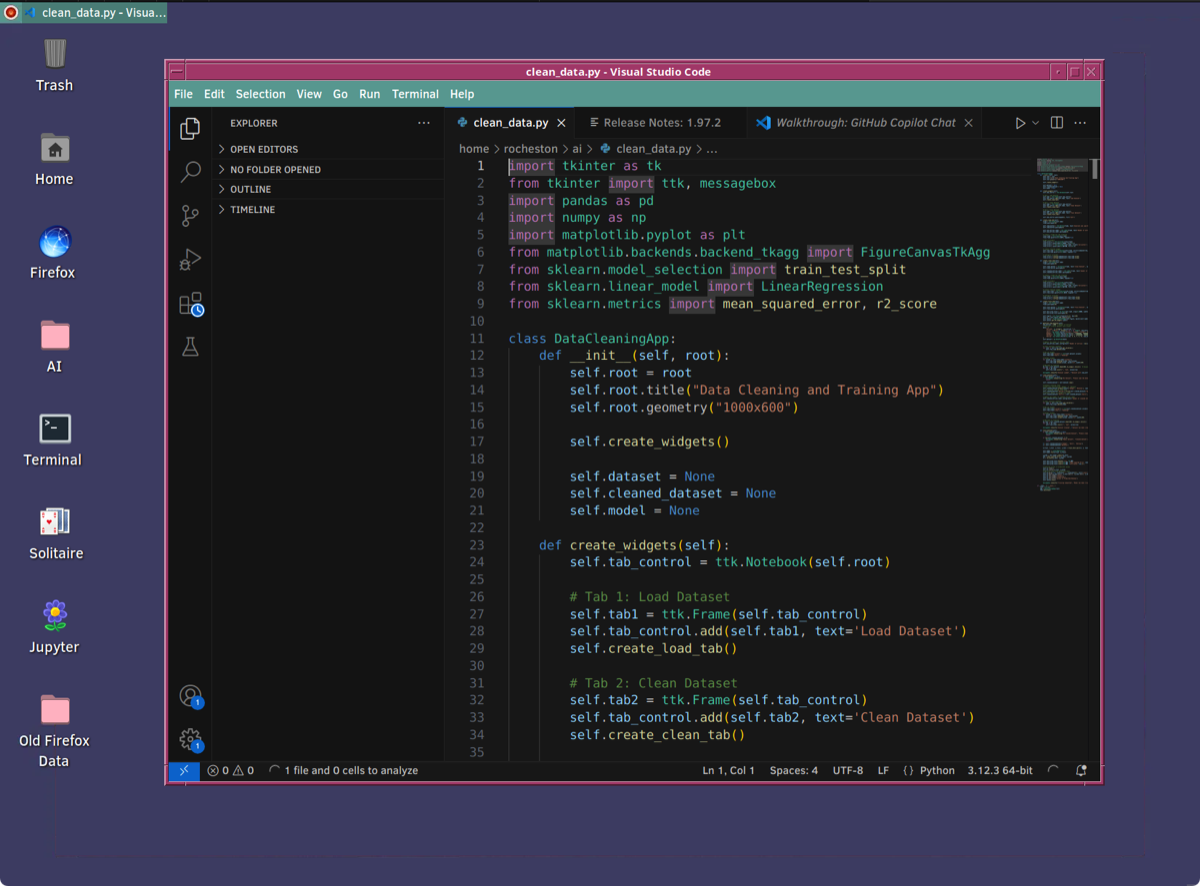Viewport: 1200px width, 886px height.
Task: Open the Terminal menu
Action: 415,94
